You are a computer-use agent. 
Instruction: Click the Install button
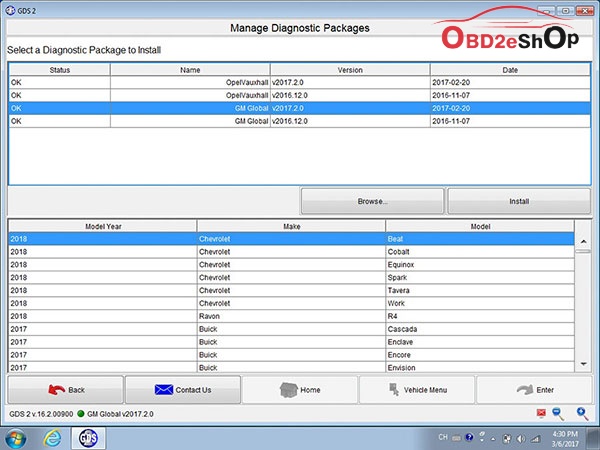tap(519, 201)
